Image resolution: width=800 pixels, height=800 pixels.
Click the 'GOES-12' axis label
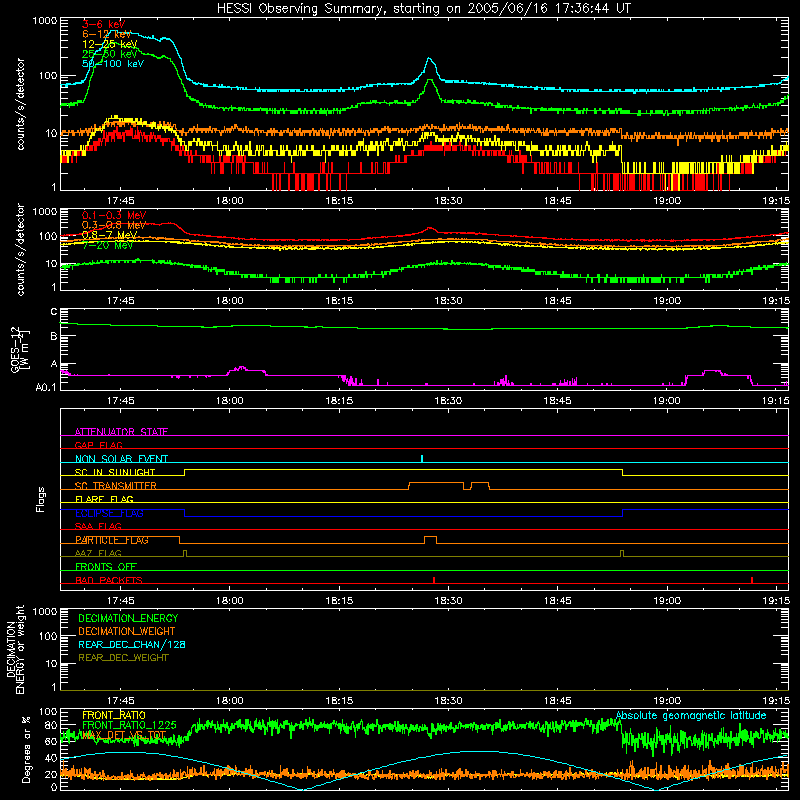(15, 349)
